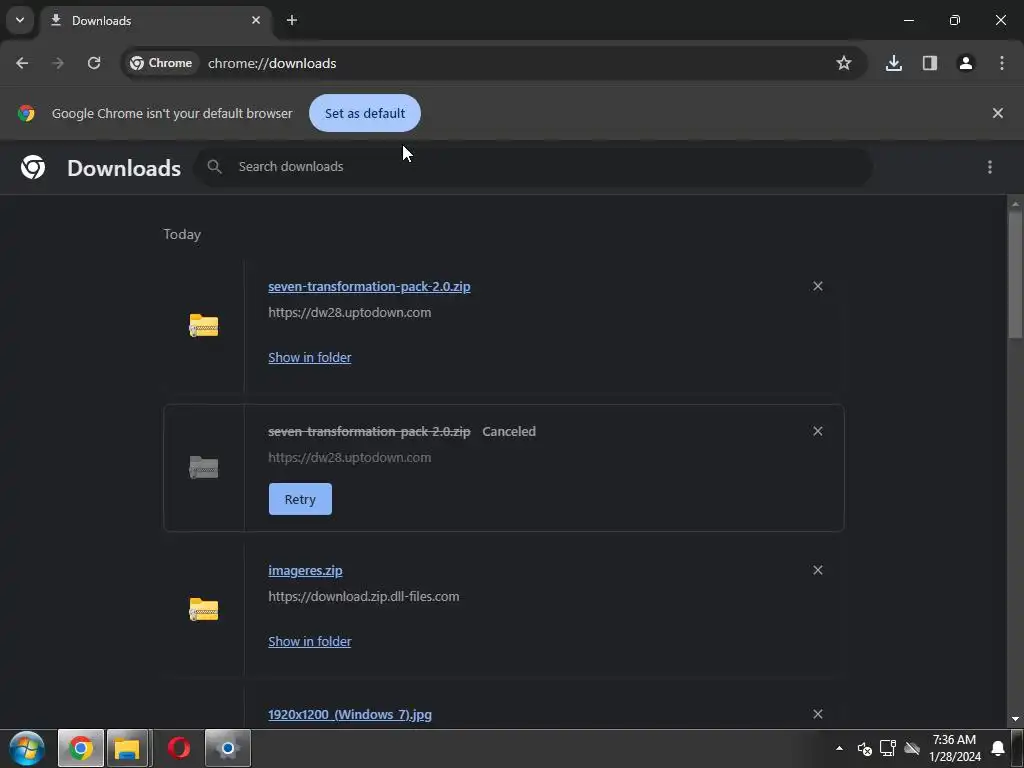Click https://download.zip.dll-files.com source text
1024x768 pixels.
click(364, 596)
